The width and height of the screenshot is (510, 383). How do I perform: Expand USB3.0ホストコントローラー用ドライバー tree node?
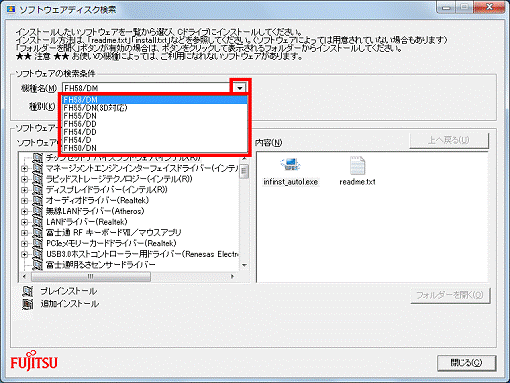[x=24, y=254]
